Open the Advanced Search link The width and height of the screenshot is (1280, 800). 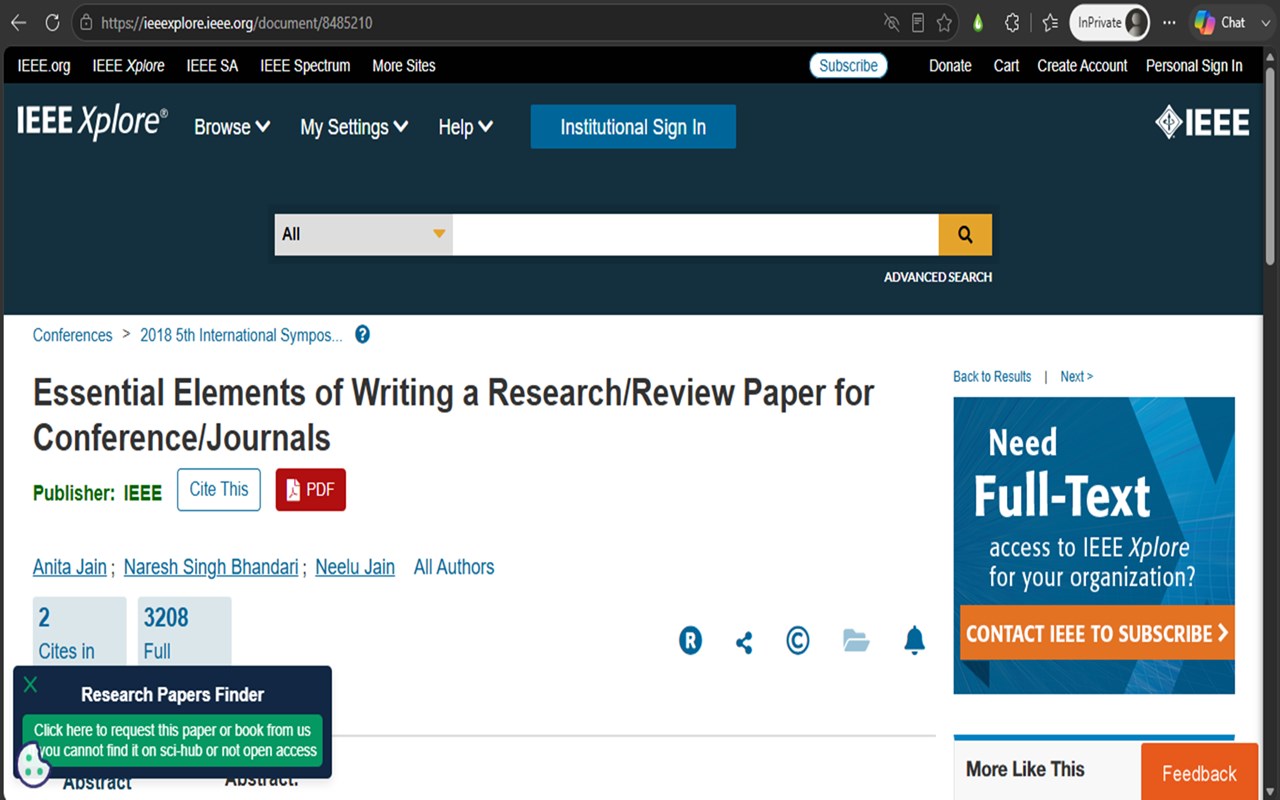(938, 277)
